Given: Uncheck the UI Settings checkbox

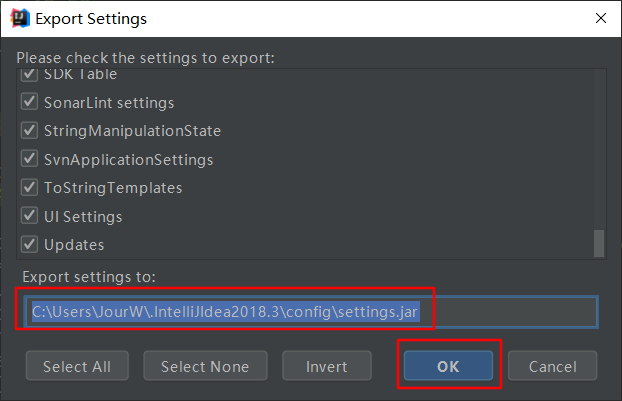Looking at the screenshot, I should click(29, 216).
